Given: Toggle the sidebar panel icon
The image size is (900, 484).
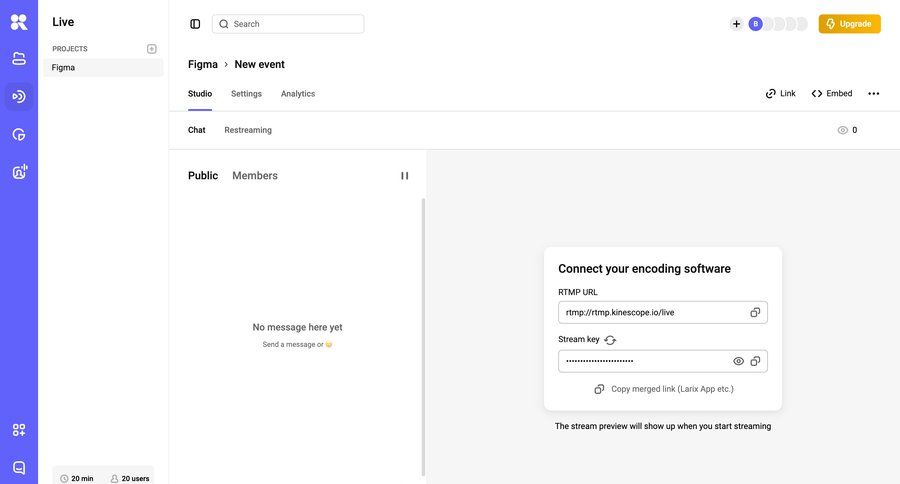Looking at the screenshot, I should [195, 24].
